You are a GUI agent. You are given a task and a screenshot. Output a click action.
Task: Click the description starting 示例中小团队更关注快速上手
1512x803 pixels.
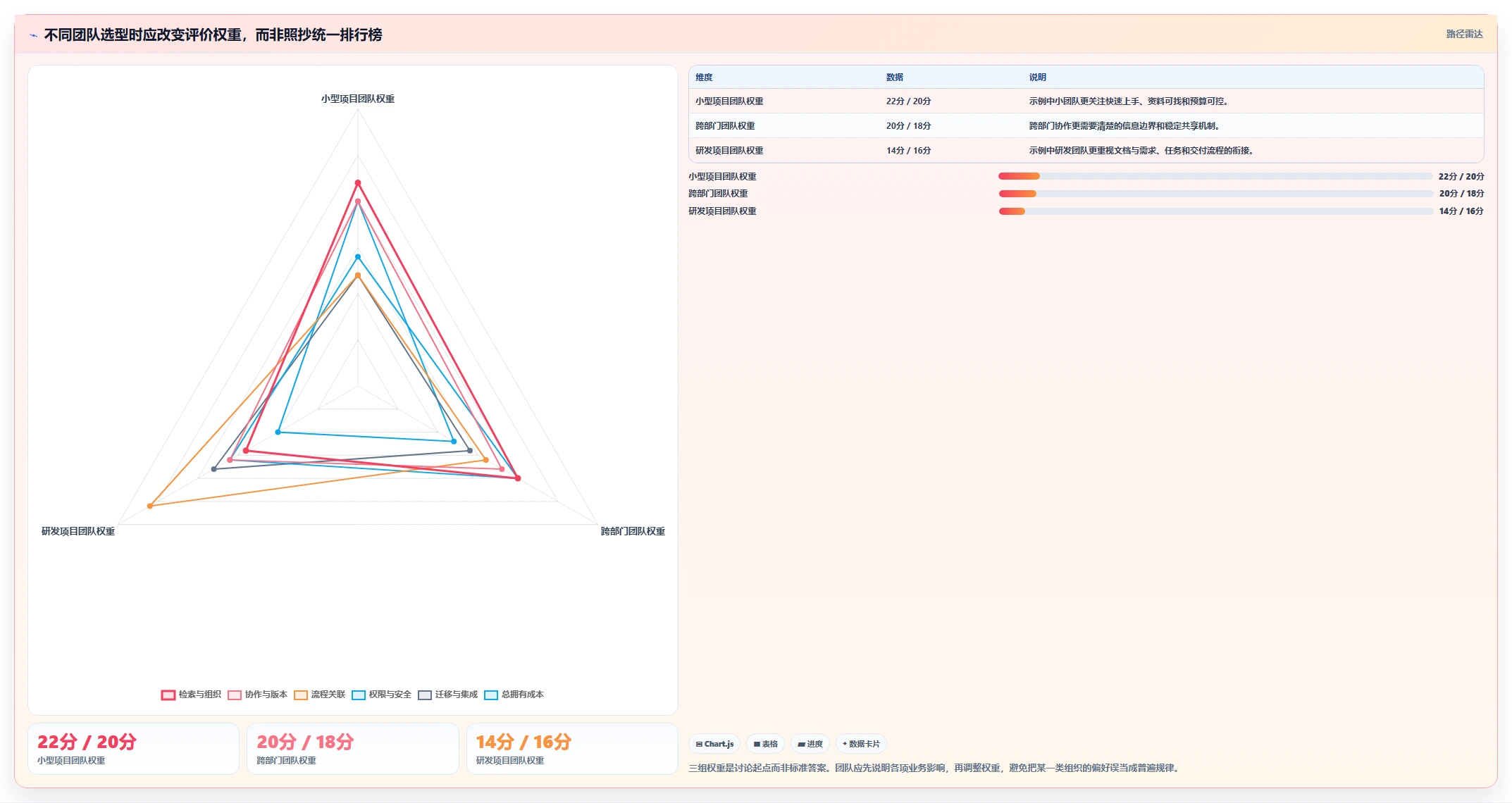point(1129,101)
